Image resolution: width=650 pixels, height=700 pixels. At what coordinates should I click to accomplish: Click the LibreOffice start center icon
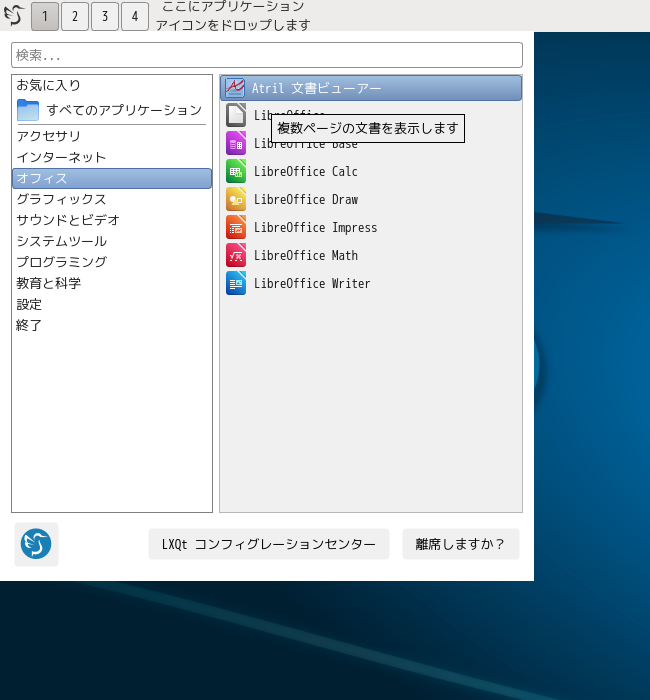(x=236, y=115)
